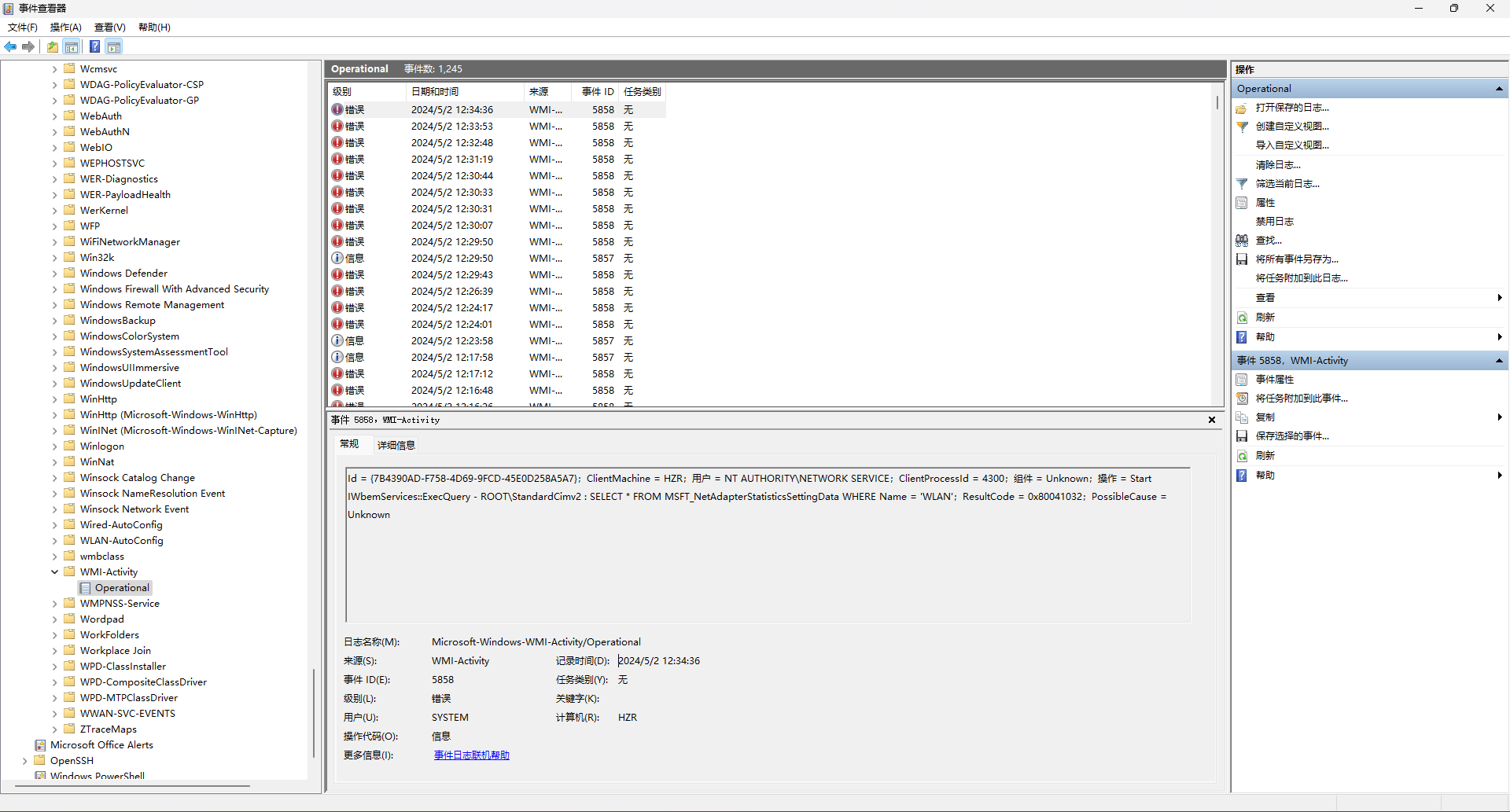Expand the OpenSSH tree node
This screenshot has width=1510, height=812.
tap(24, 761)
